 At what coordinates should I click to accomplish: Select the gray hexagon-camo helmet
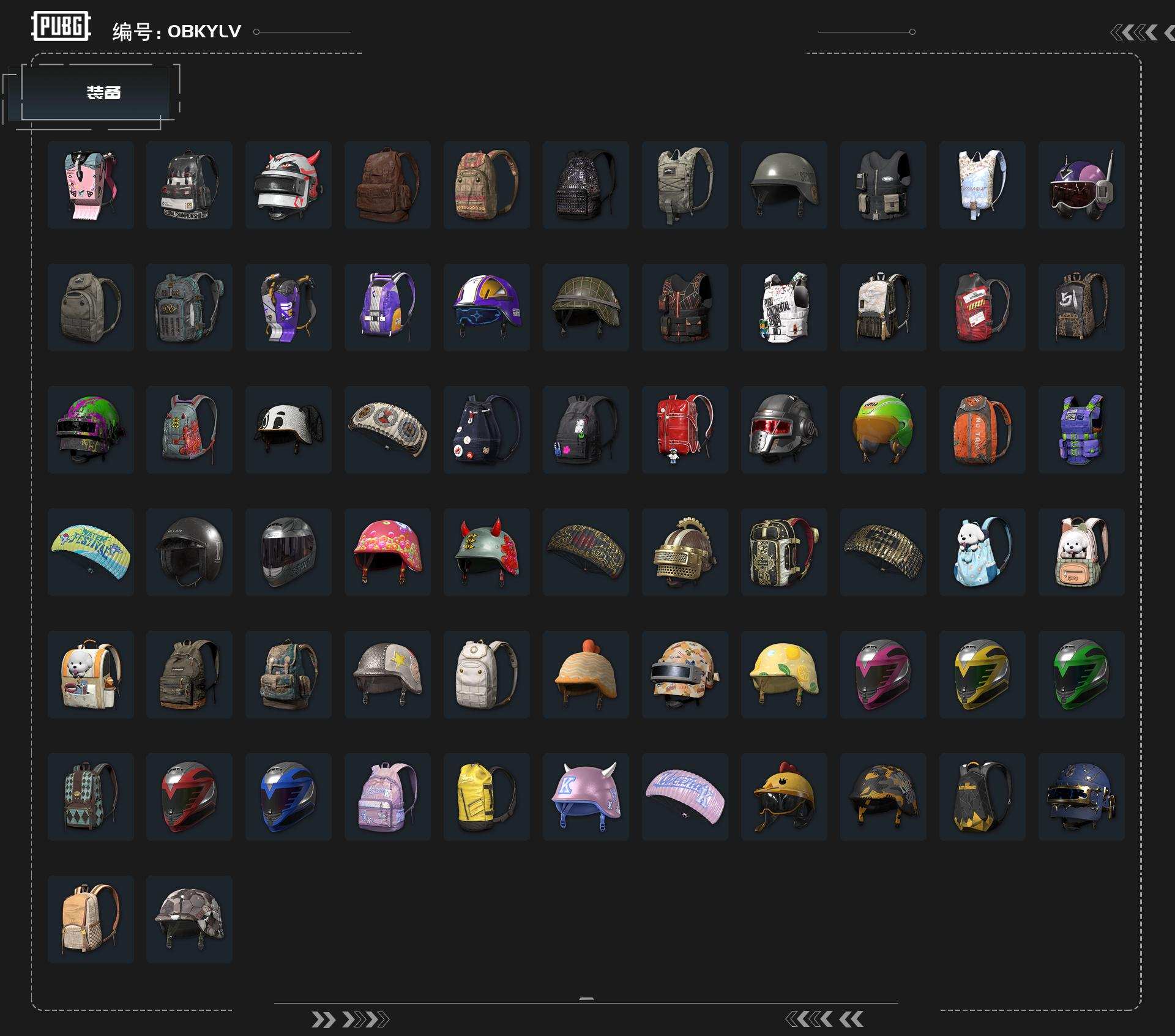click(x=189, y=919)
